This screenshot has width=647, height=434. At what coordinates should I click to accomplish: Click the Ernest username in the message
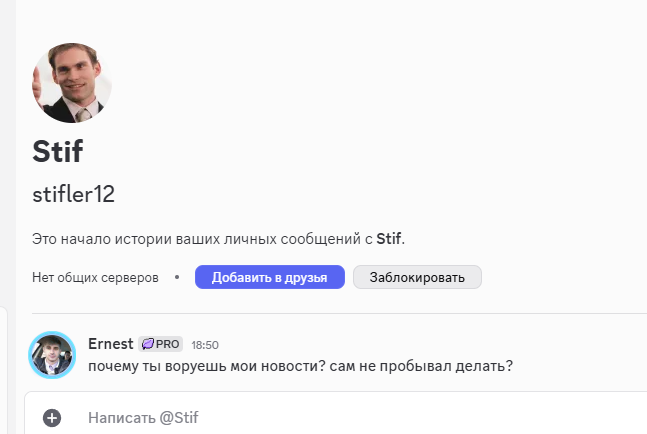pyautogui.click(x=111, y=344)
